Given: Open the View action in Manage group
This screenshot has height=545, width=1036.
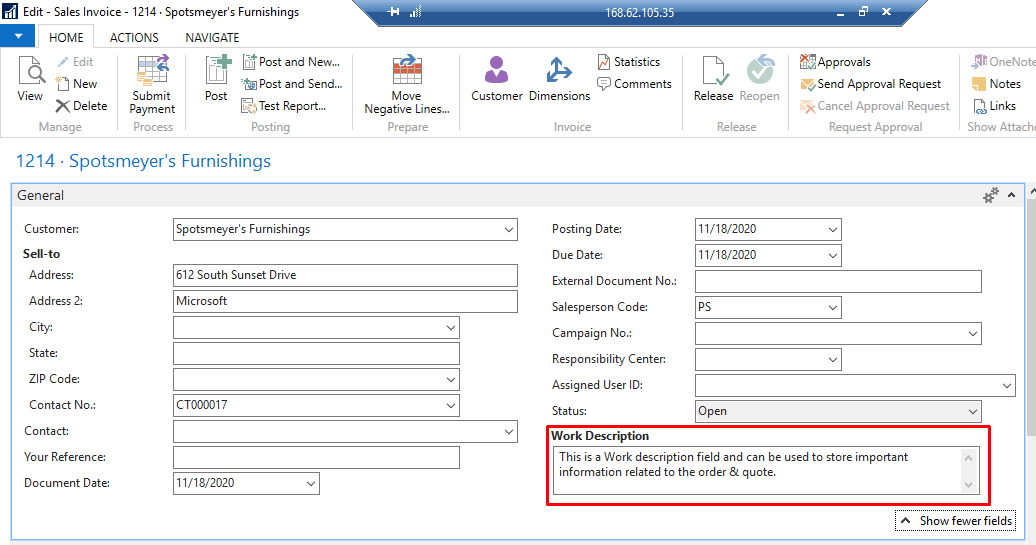Looking at the screenshot, I should 30,79.
